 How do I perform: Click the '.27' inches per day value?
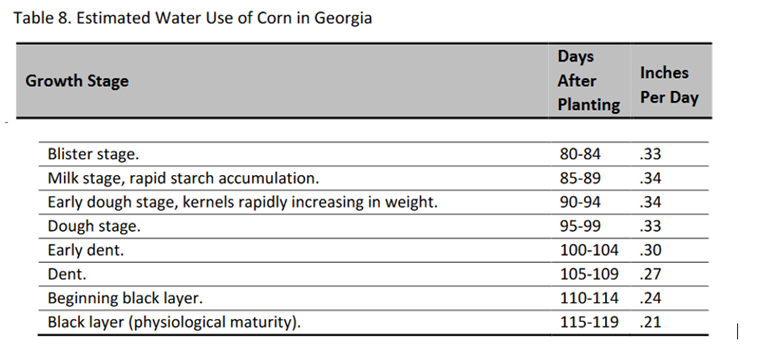click(650, 274)
